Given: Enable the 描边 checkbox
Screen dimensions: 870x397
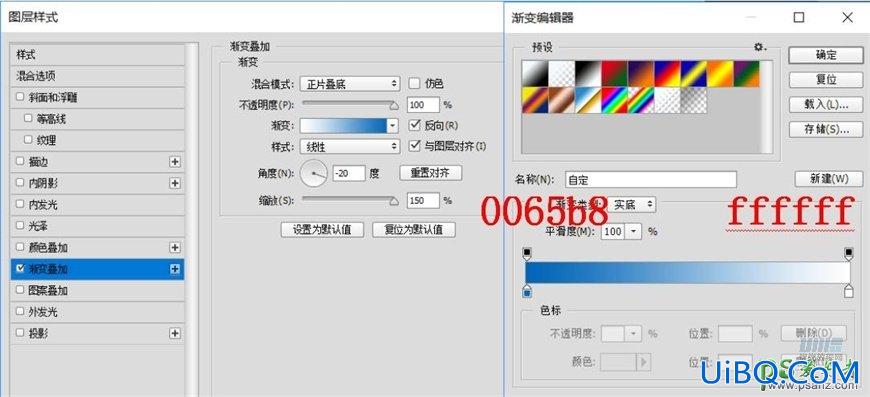Looking at the screenshot, I should click(x=20, y=161).
